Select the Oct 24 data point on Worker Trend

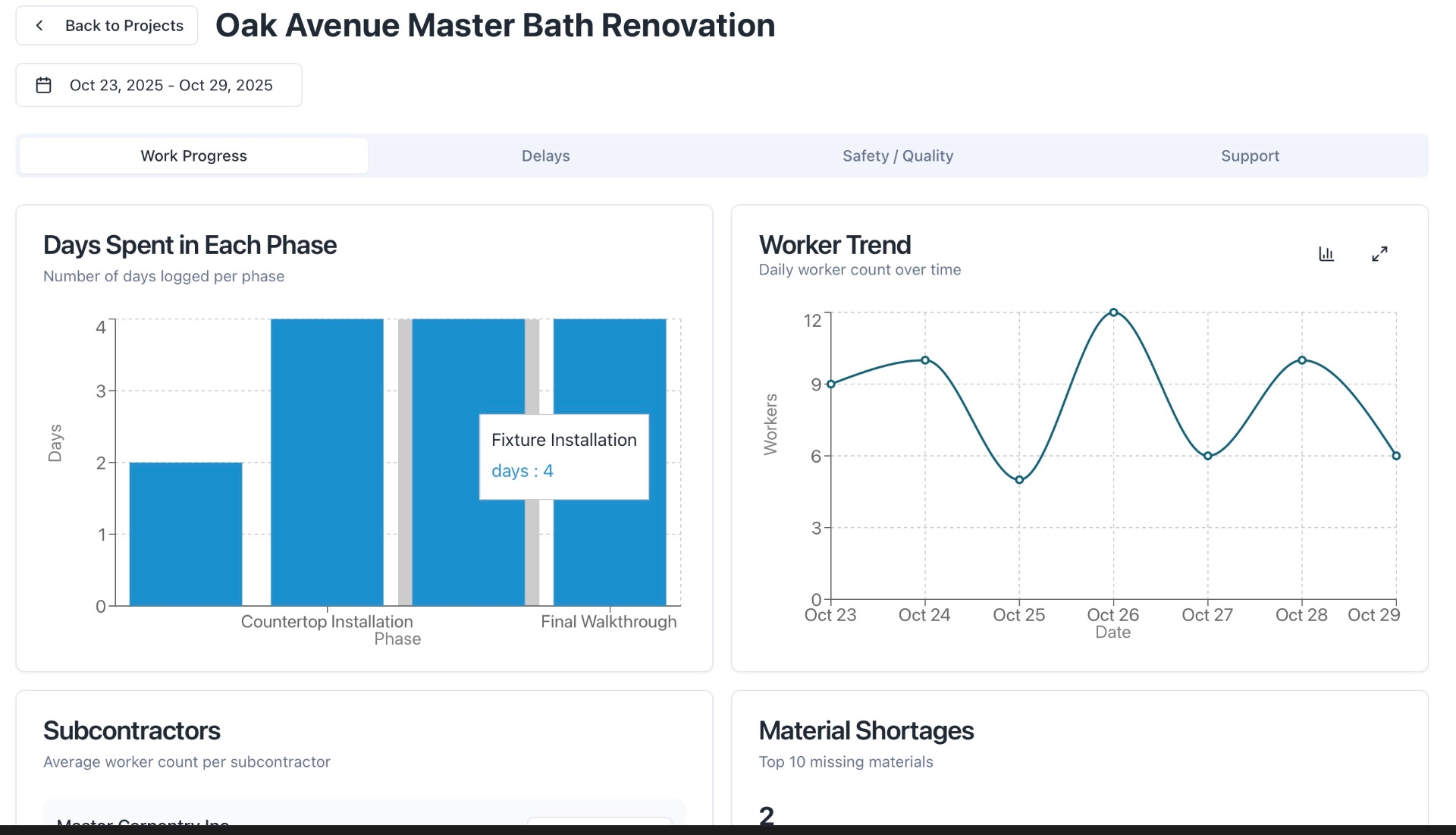(x=925, y=360)
